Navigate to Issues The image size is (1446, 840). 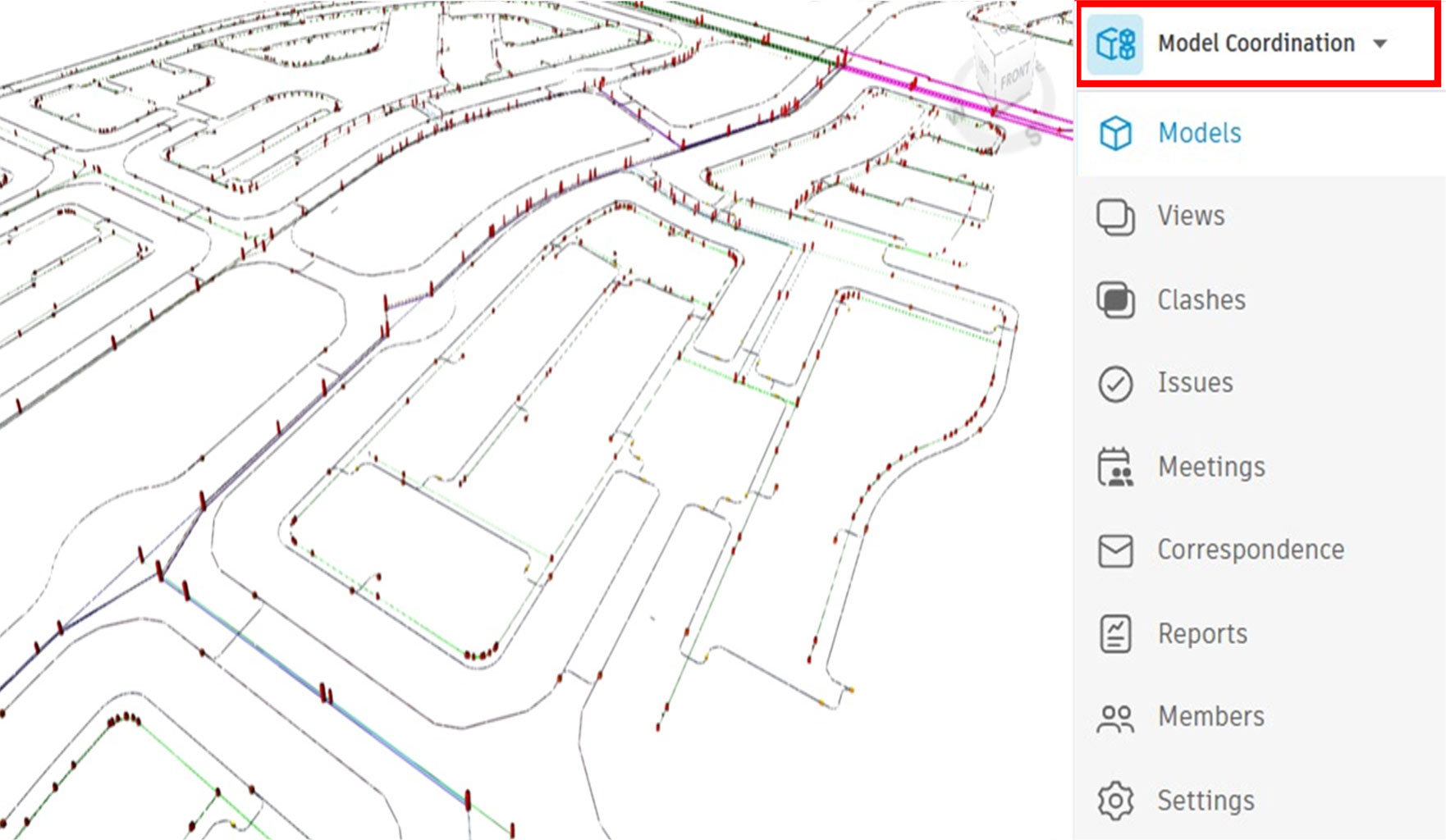point(1195,383)
